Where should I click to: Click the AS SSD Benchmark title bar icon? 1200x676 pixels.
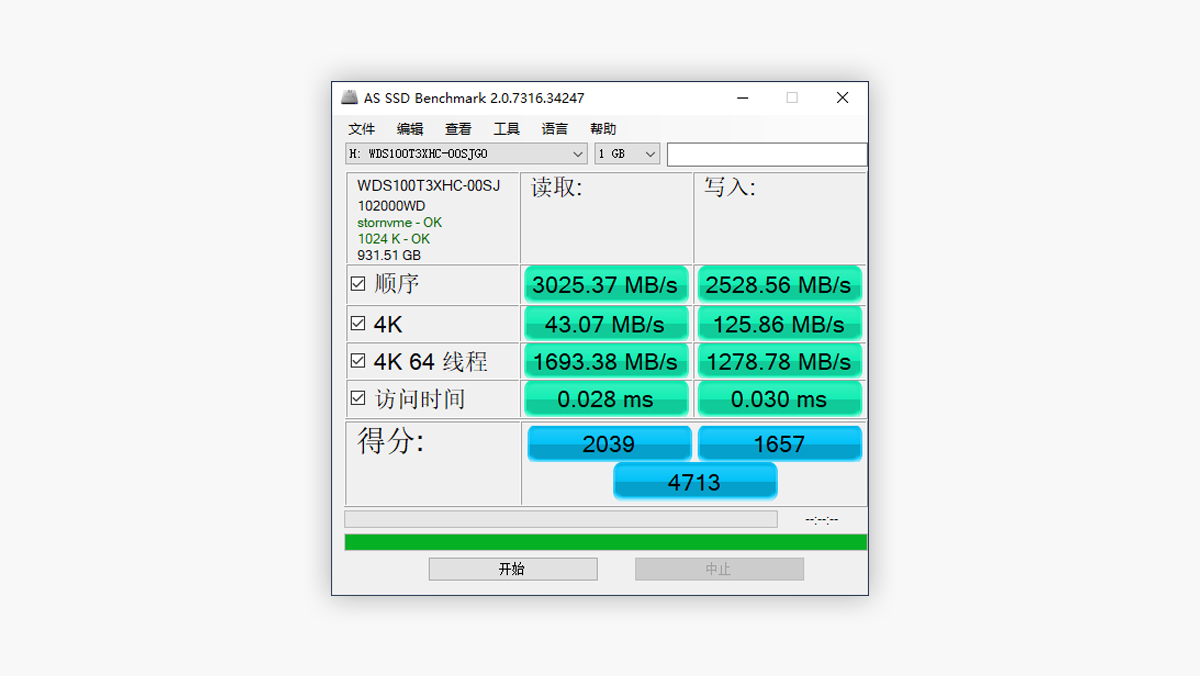[349, 97]
